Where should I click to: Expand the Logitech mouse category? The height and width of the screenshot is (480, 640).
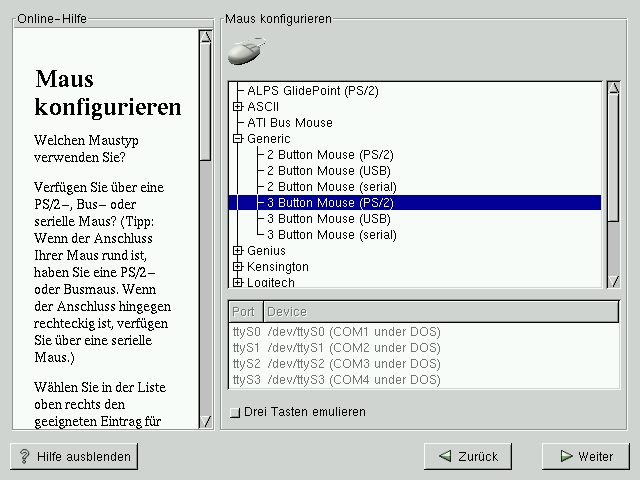coord(238,283)
